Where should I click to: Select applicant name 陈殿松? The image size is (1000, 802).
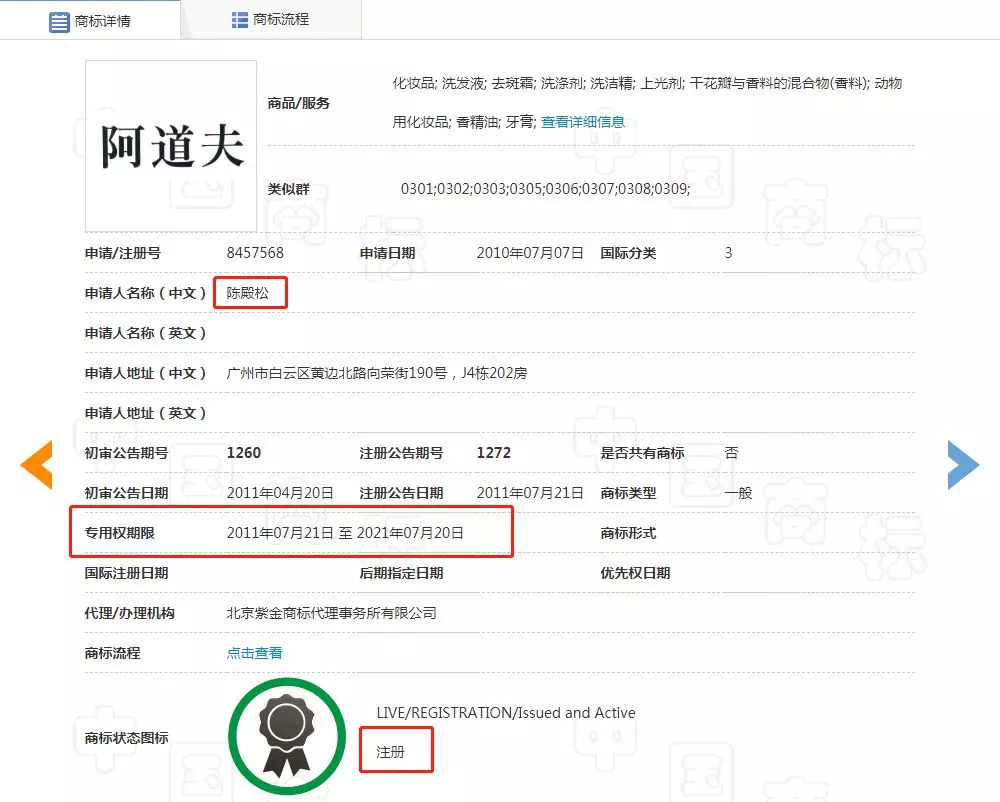coord(247,293)
